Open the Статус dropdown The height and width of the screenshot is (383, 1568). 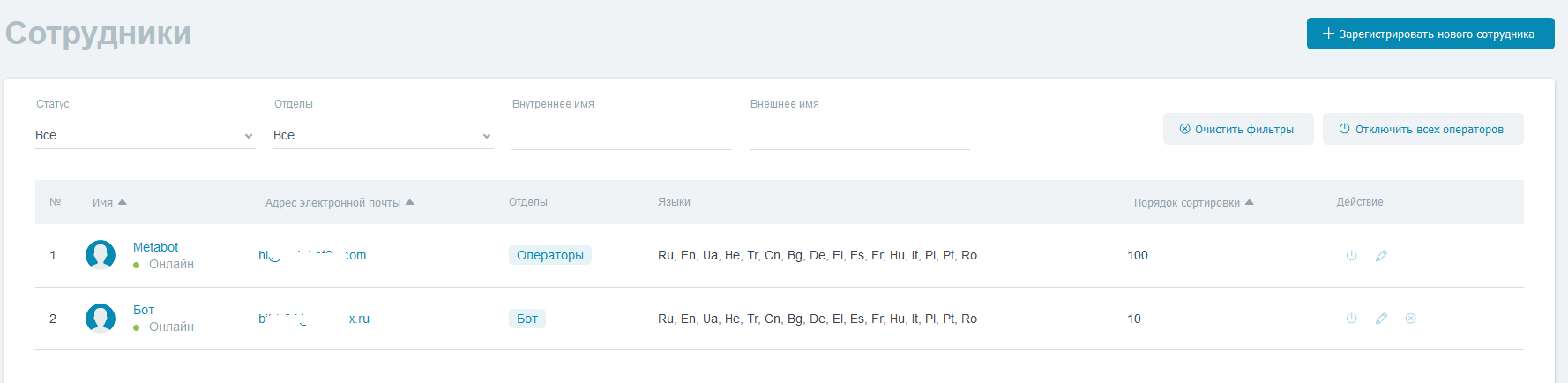click(146, 135)
